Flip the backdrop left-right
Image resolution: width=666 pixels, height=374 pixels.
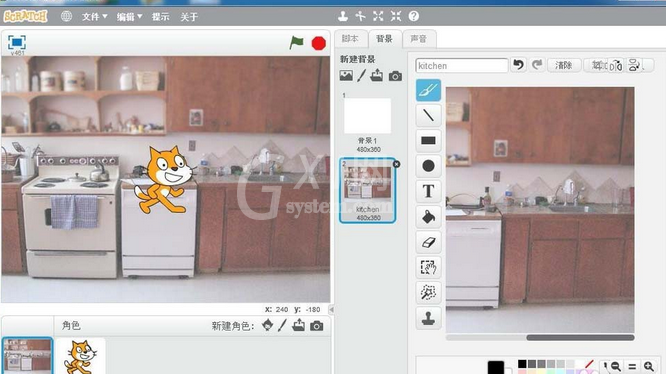616,65
